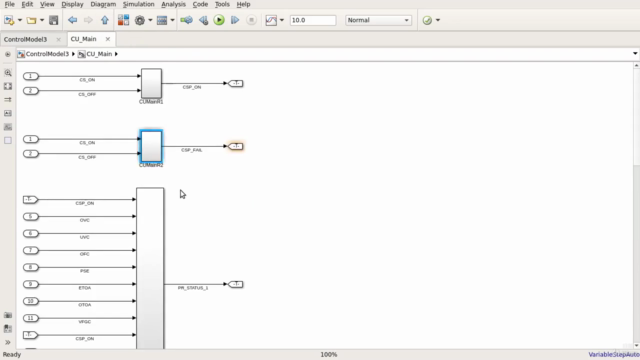Go forward with the Forward arrow
Screen dimensions: 640x360
pos(88,20)
